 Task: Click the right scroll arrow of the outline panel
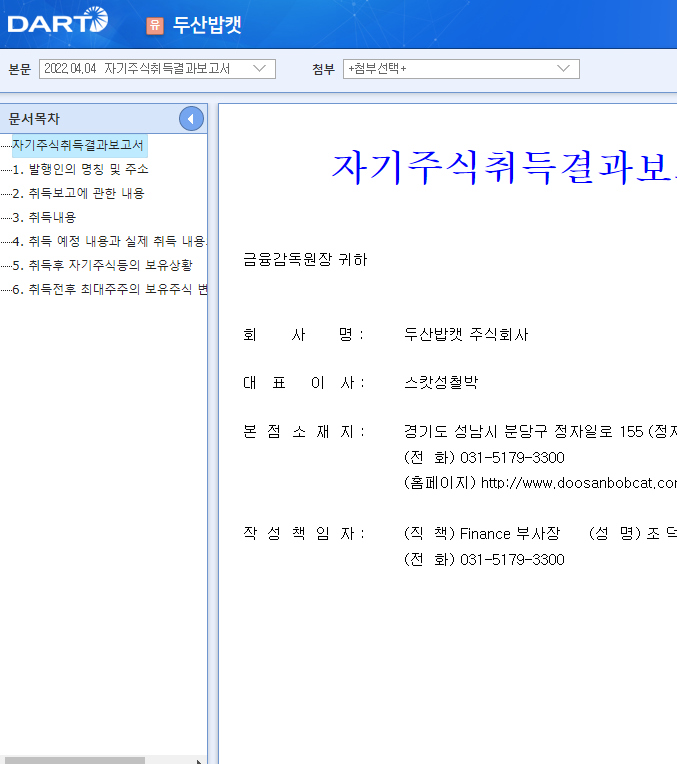coord(198,761)
